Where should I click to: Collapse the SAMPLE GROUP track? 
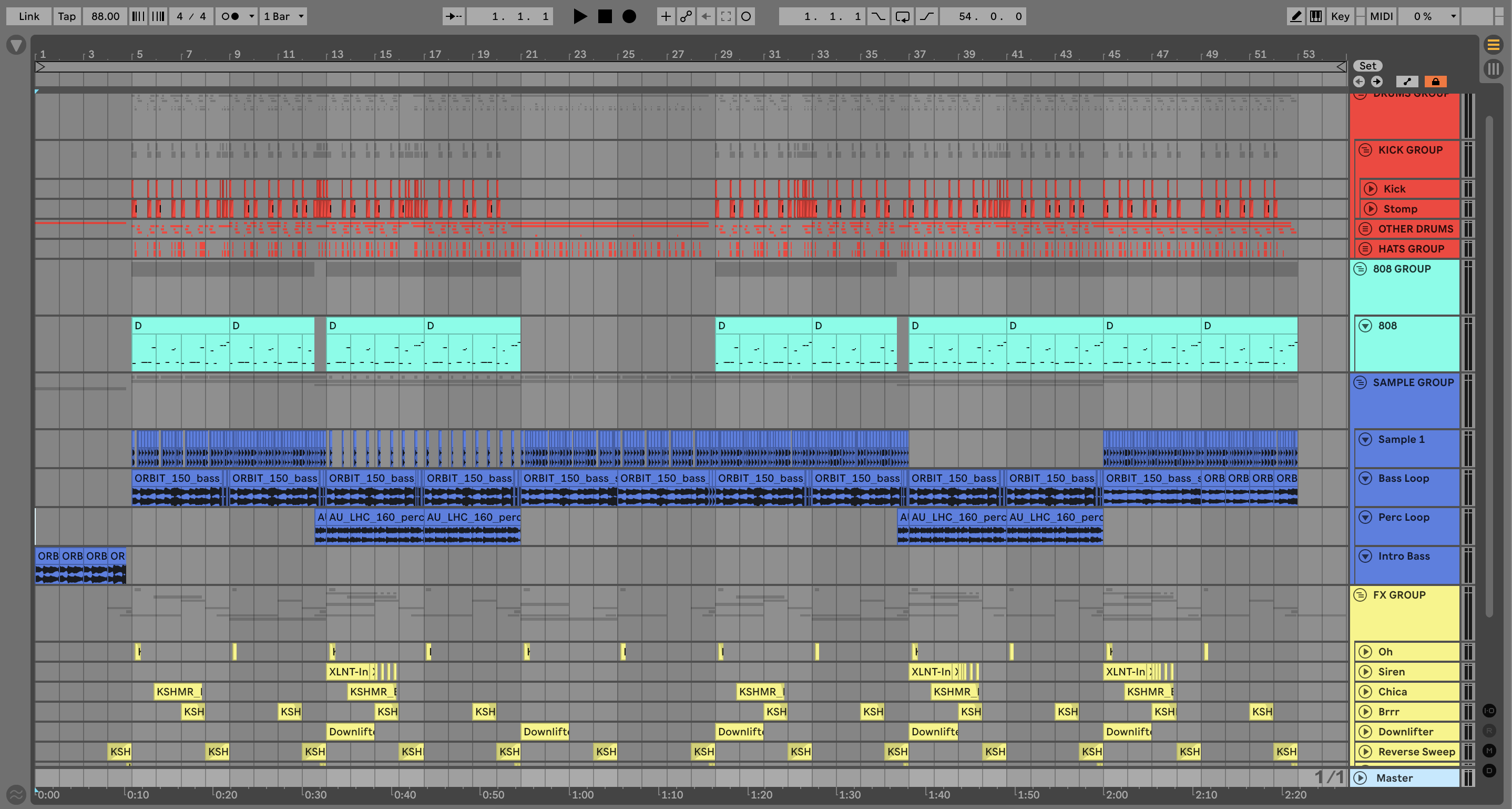(1360, 382)
